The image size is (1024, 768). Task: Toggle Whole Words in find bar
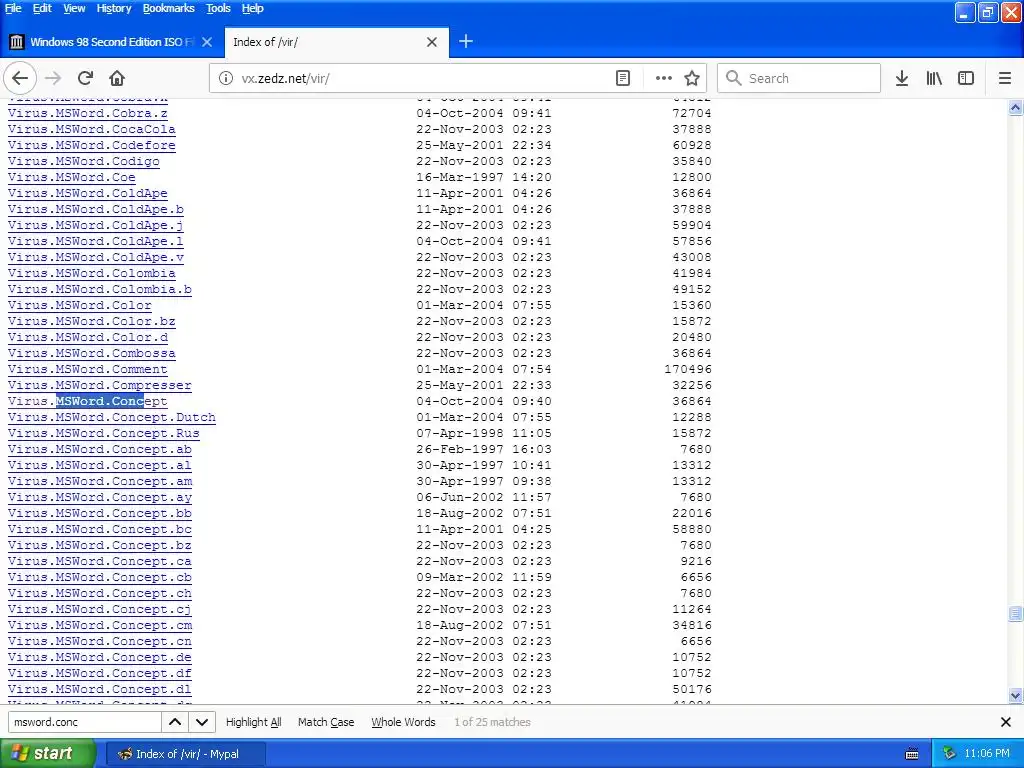pos(403,722)
